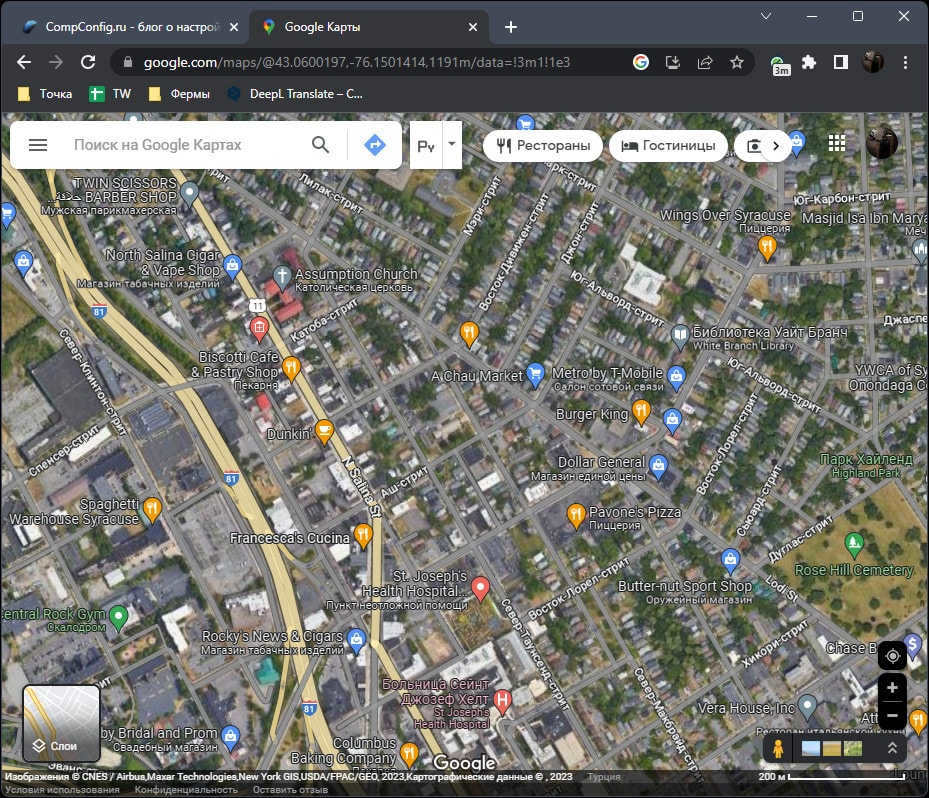This screenshot has height=798, width=929.
Task: Open the browser extensions puzzle icon
Action: click(809, 62)
